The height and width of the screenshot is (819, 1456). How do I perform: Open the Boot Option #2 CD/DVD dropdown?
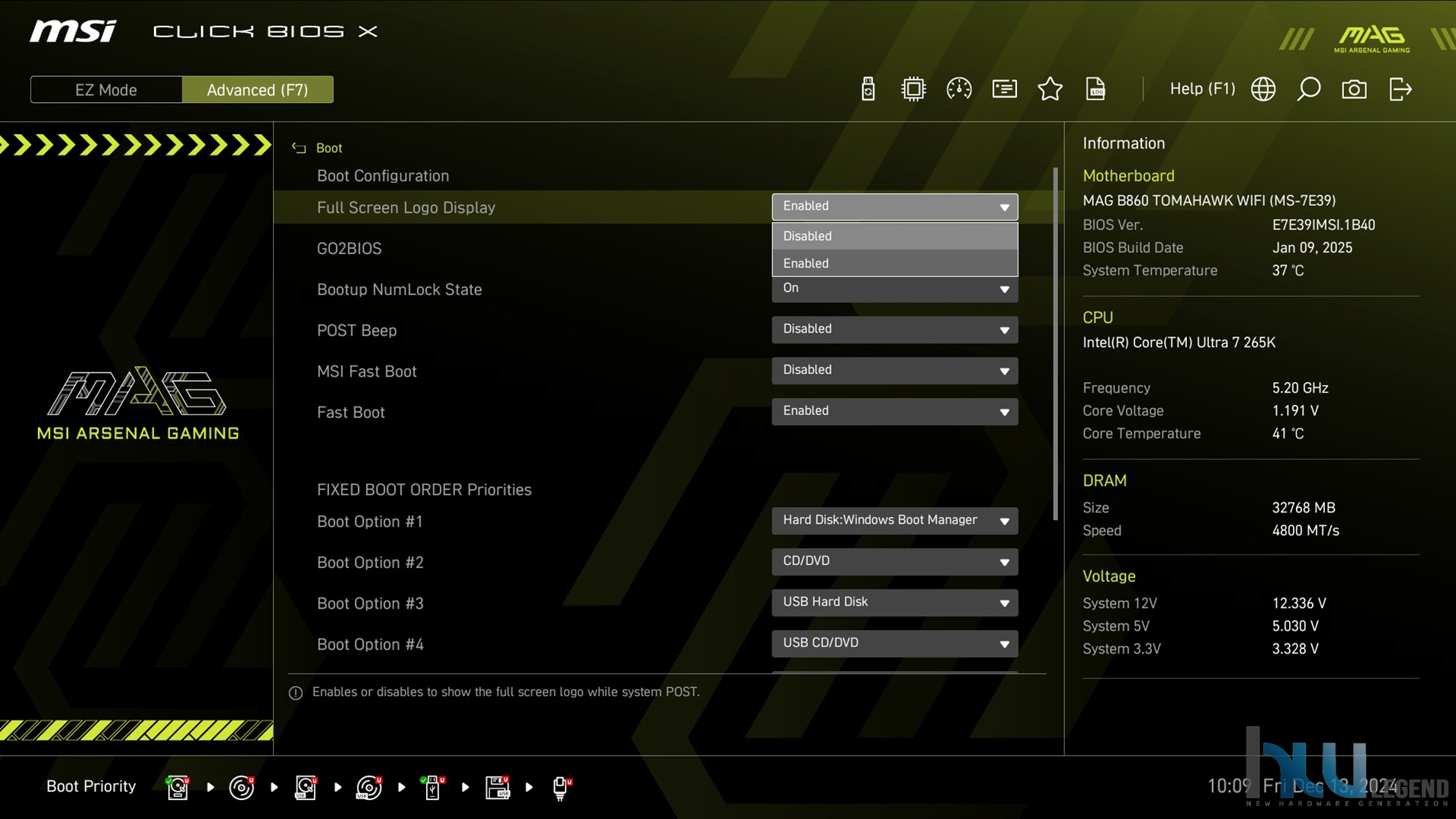click(x=894, y=562)
